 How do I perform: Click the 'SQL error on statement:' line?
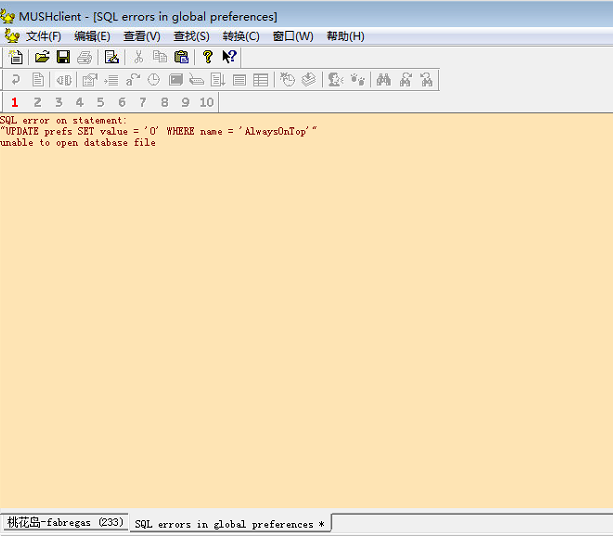63,120
